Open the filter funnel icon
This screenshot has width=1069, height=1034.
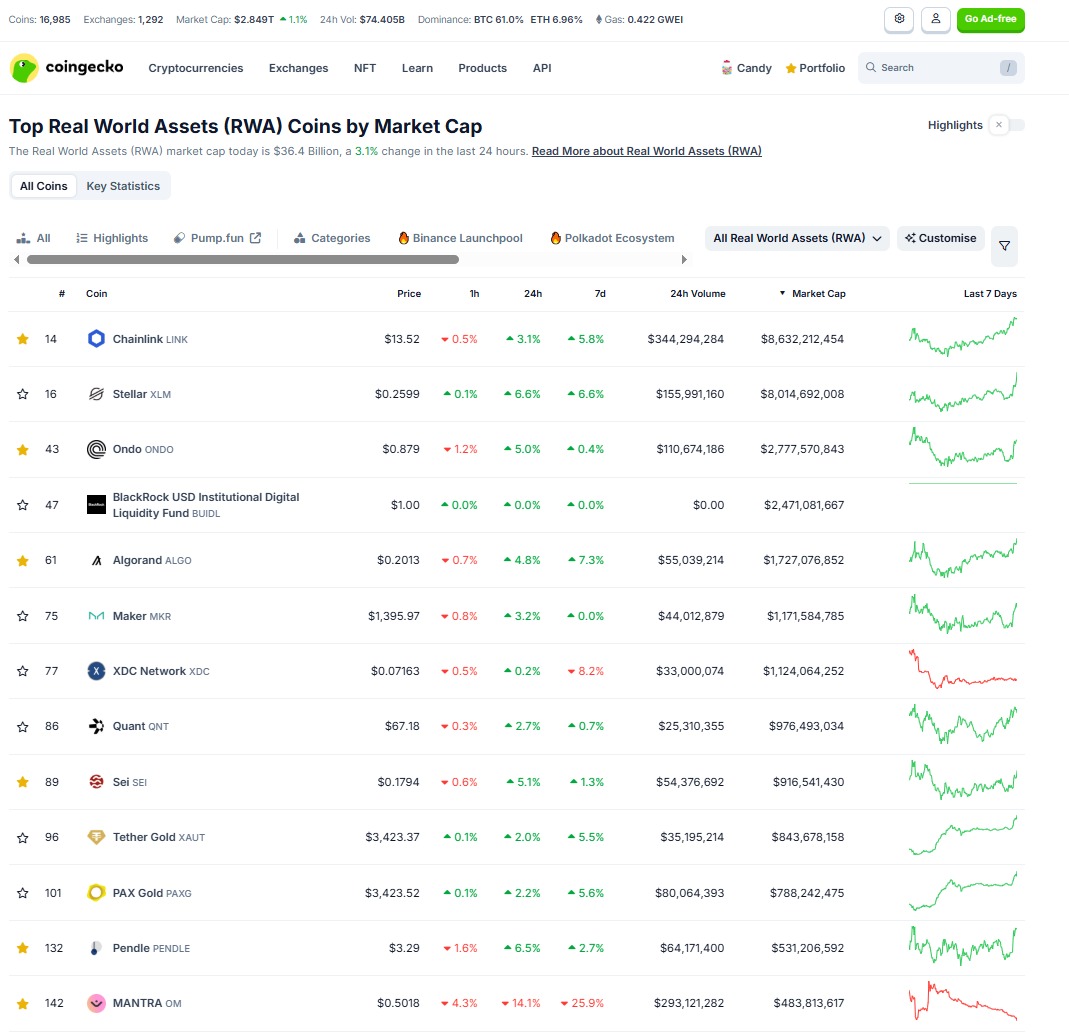pyautogui.click(x=1004, y=246)
